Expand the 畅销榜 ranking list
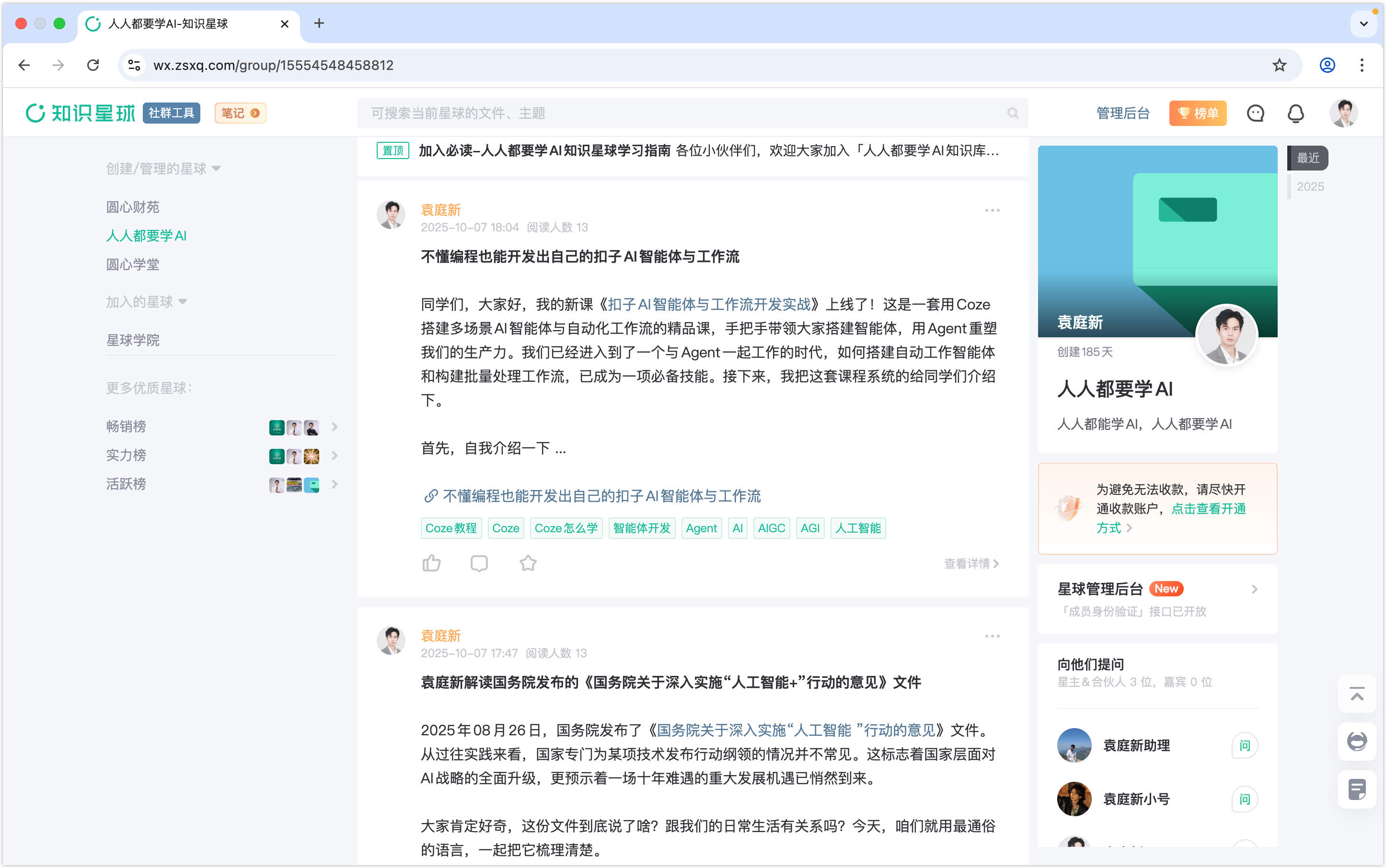The width and height of the screenshot is (1386, 868). point(335,426)
